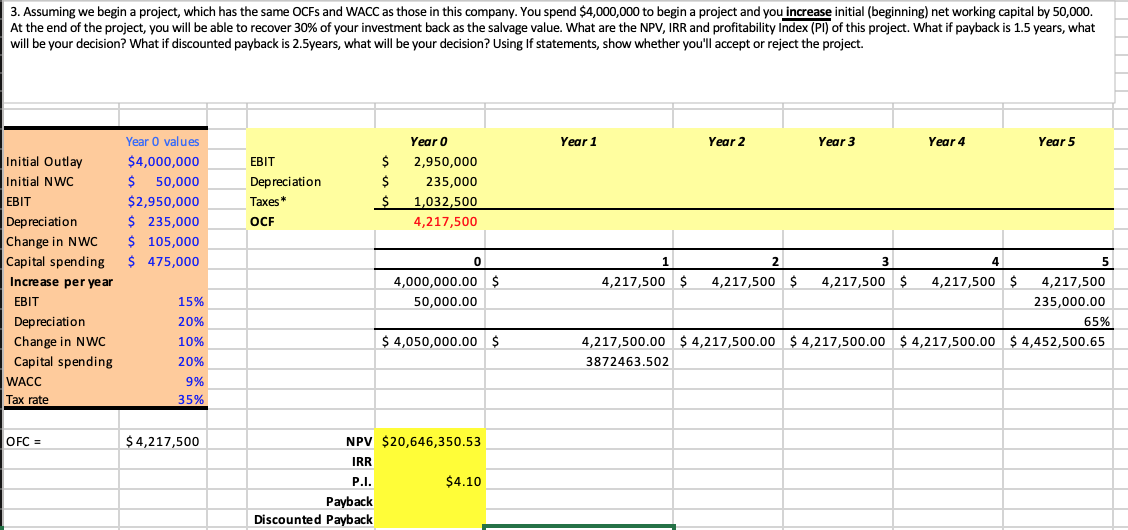Select the $4,452,500.65 total cell

[1058, 342]
